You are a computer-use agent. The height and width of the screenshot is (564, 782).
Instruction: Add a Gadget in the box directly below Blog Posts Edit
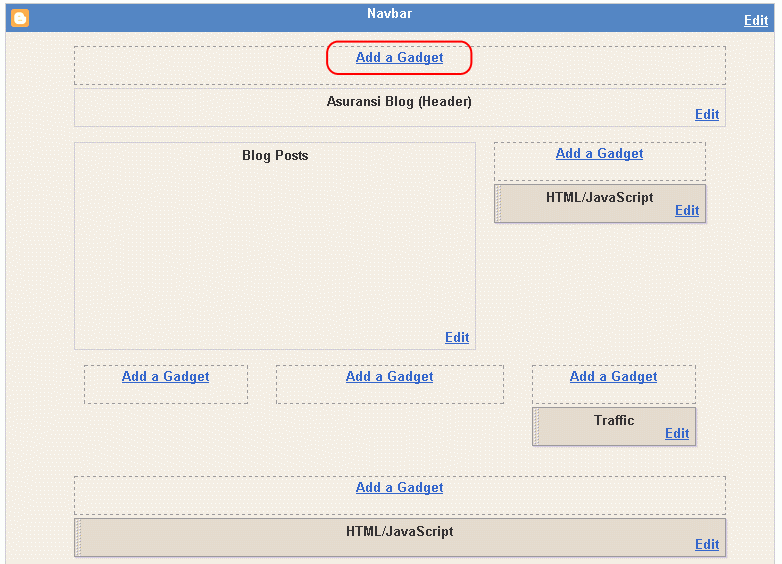pos(389,376)
